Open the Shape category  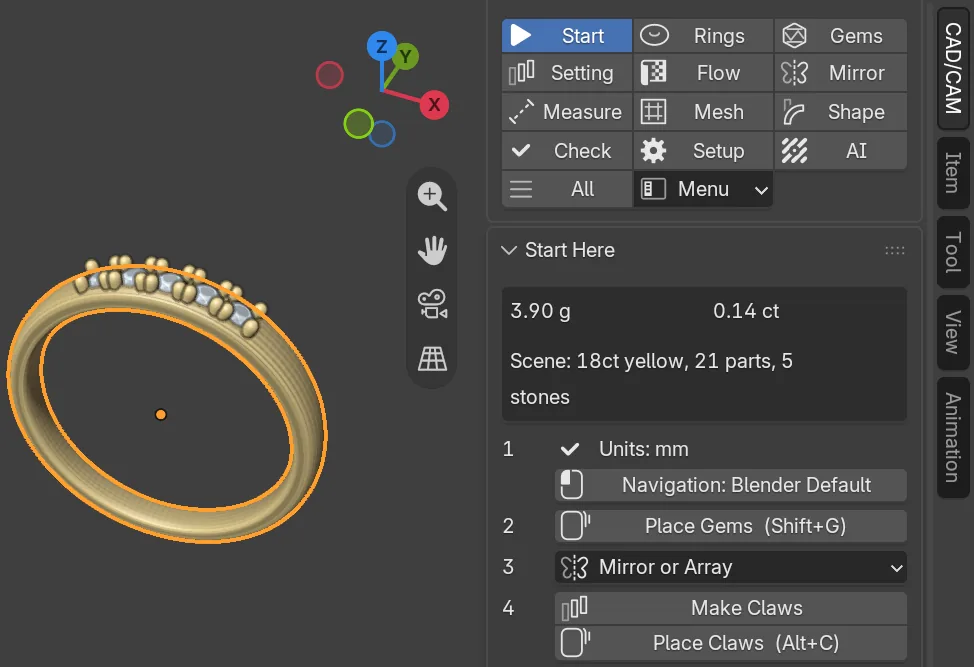tap(840, 112)
